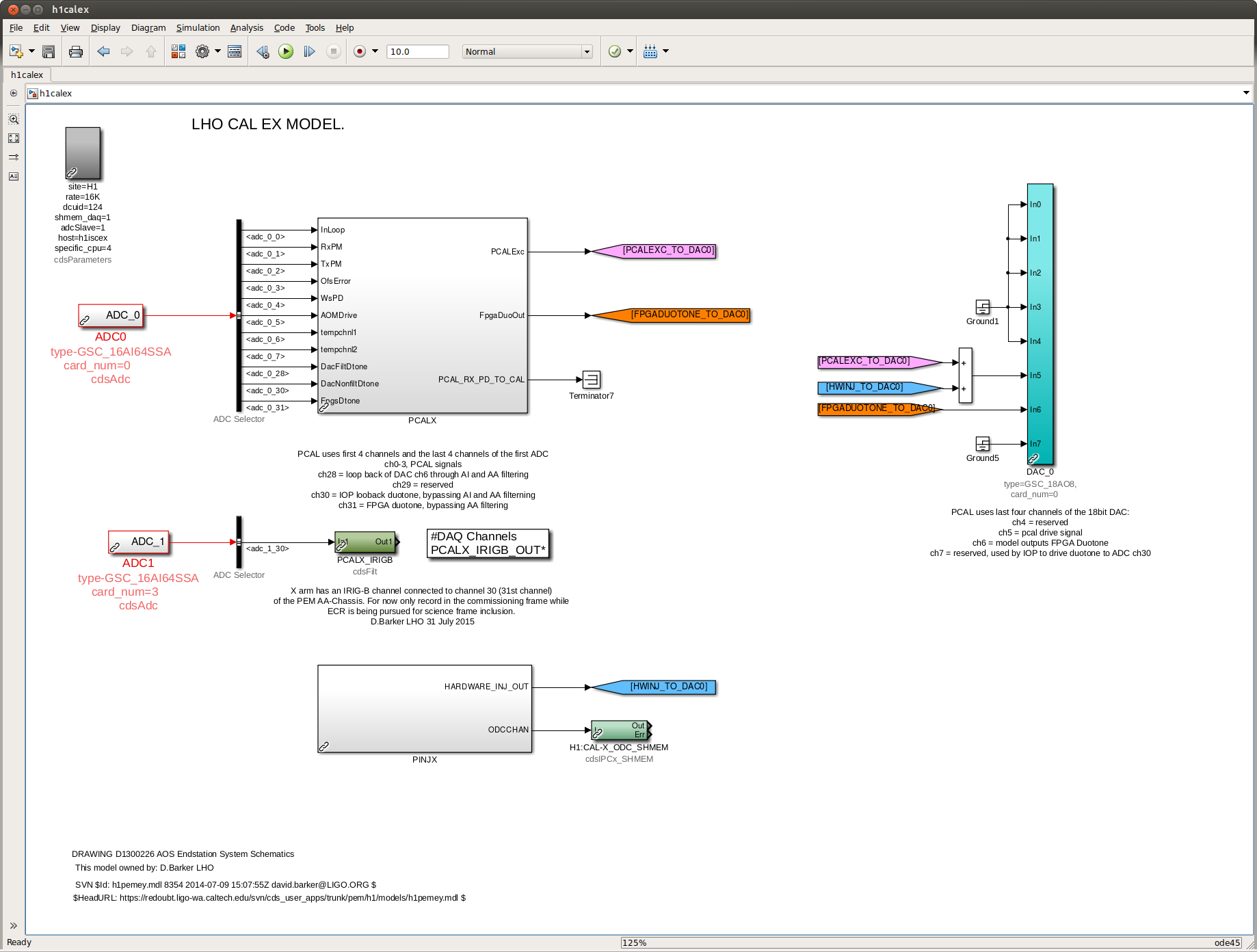Open the Simulation menu
Viewport: 1257px width, 952px height.
(198, 27)
